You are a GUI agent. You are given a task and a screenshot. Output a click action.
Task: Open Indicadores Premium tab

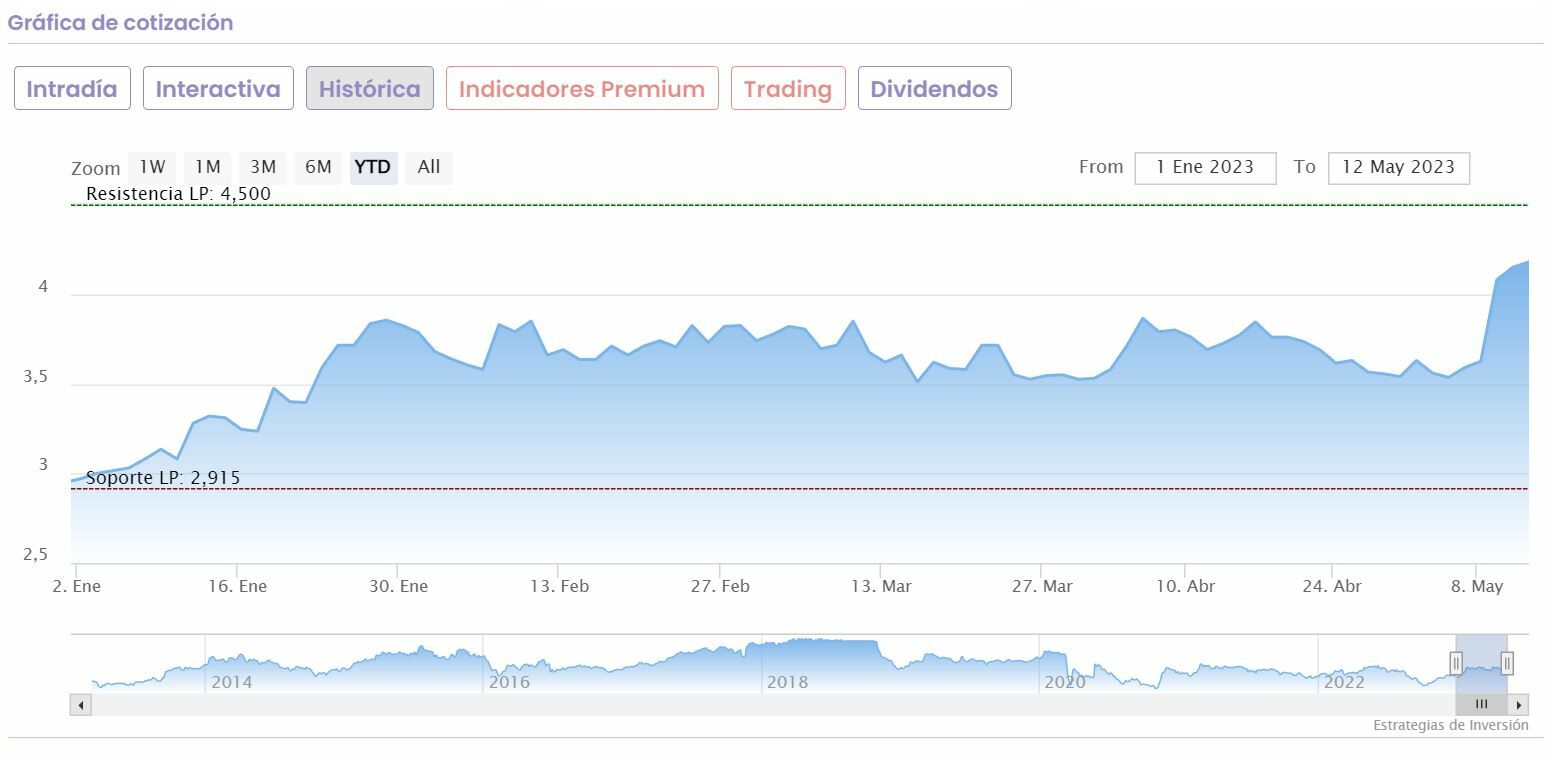(x=582, y=88)
